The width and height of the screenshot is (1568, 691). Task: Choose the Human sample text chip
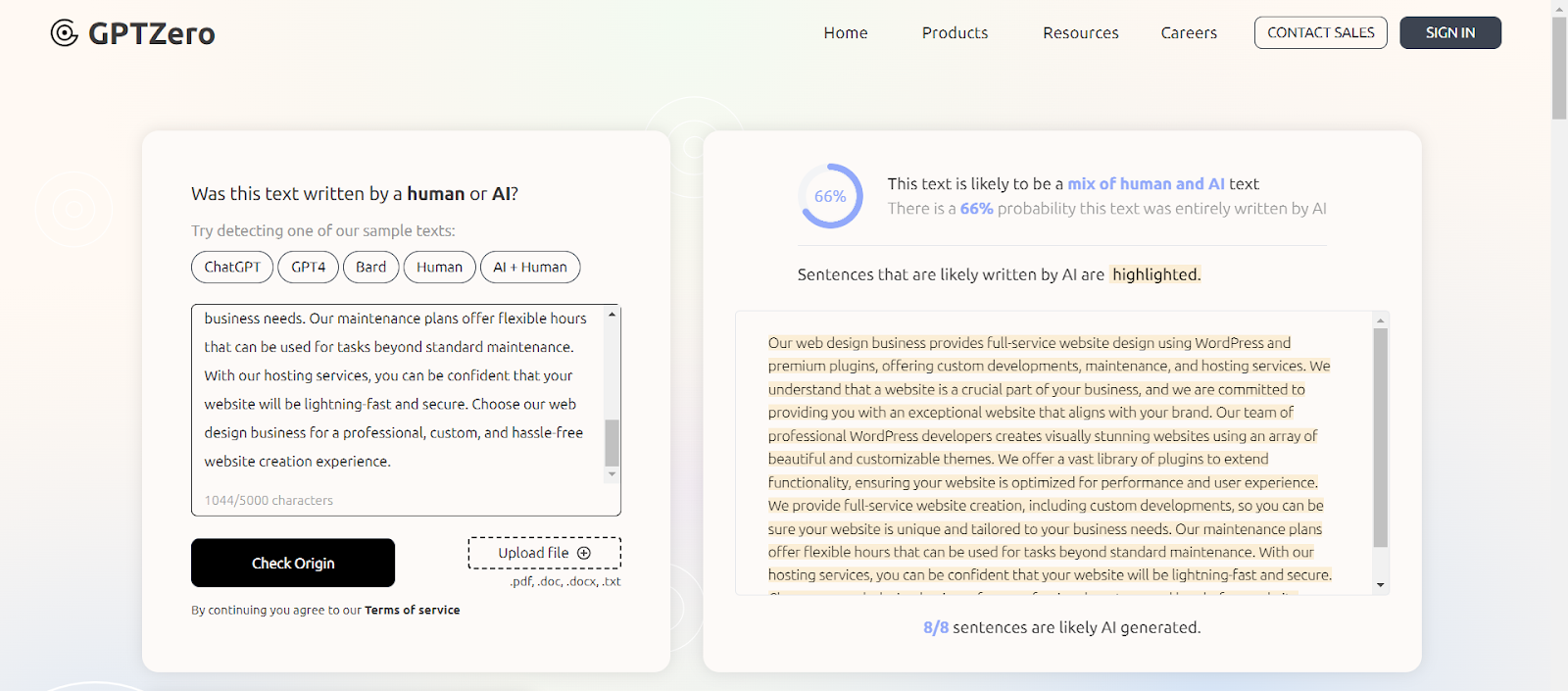coord(439,267)
